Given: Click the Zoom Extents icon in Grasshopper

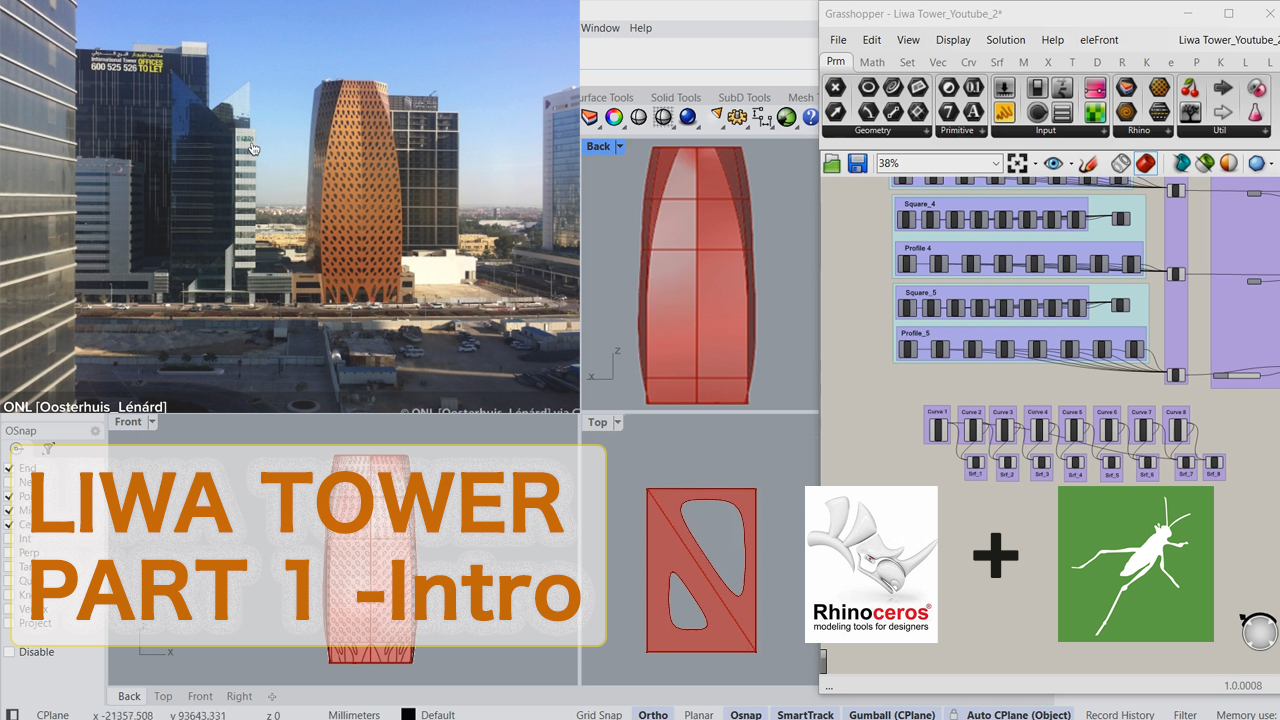Looking at the screenshot, I should pos(1018,163).
